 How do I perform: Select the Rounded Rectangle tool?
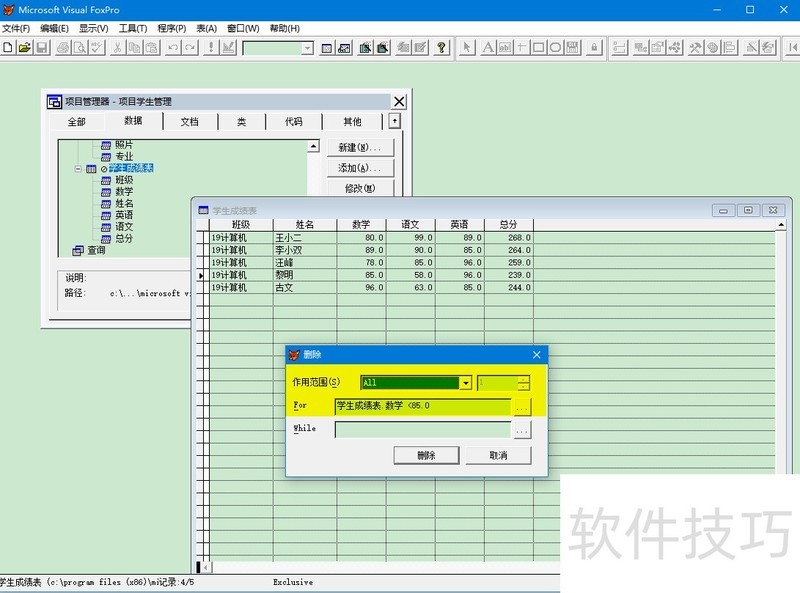[x=556, y=47]
